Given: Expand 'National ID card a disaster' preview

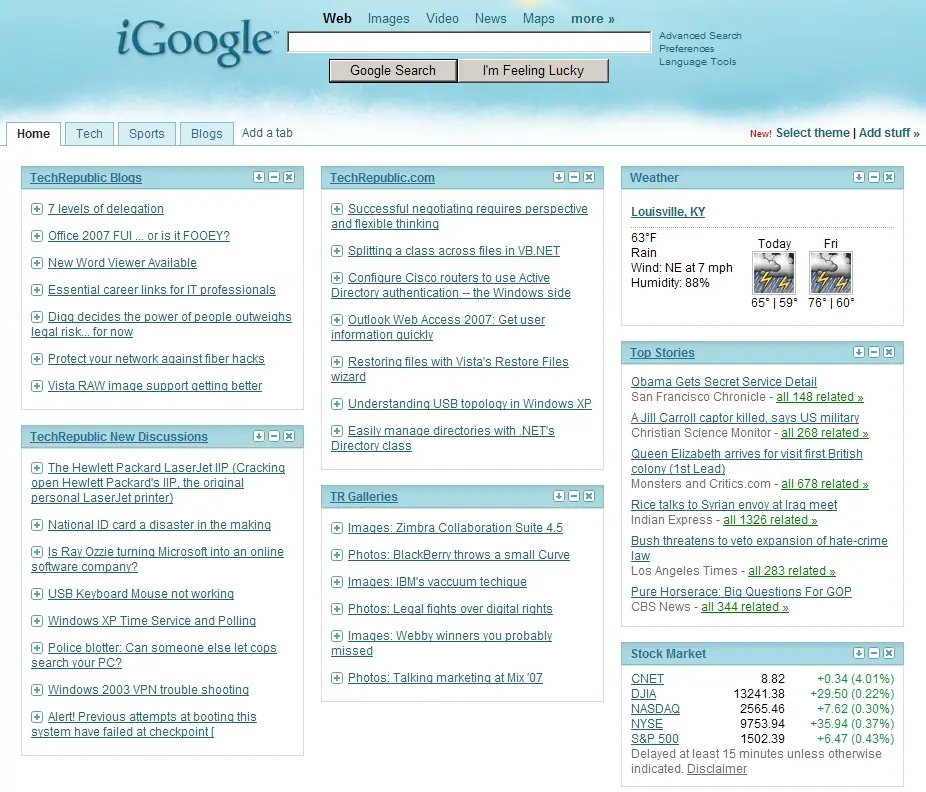Looking at the screenshot, I should 37,525.
